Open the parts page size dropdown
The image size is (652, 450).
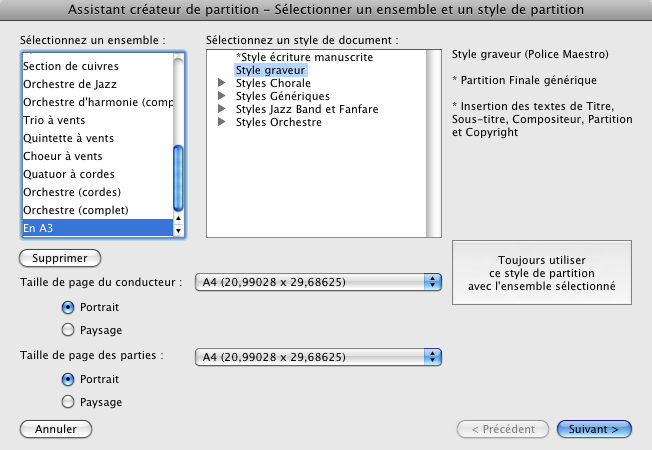pyautogui.click(x=318, y=356)
